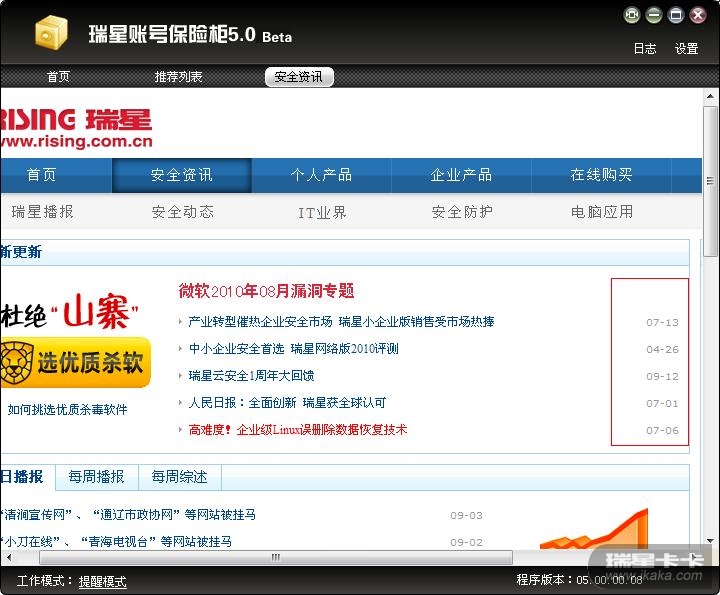The image size is (720, 595).
Task: Close the window with the red X button
Action: 698,15
